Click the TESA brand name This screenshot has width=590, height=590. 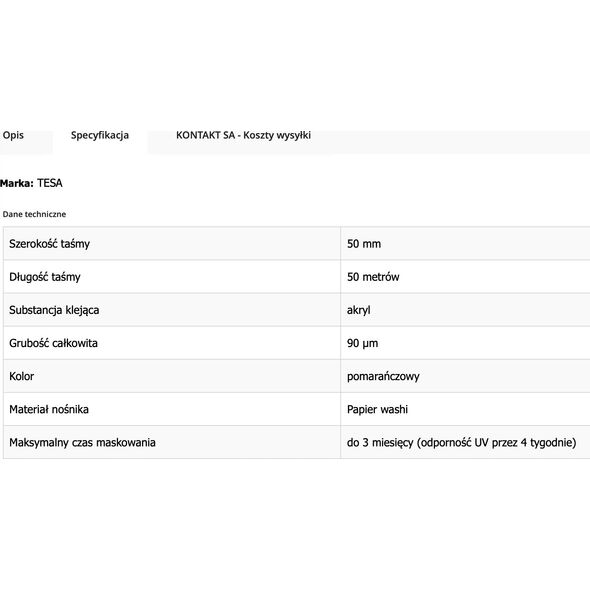tap(50, 183)
